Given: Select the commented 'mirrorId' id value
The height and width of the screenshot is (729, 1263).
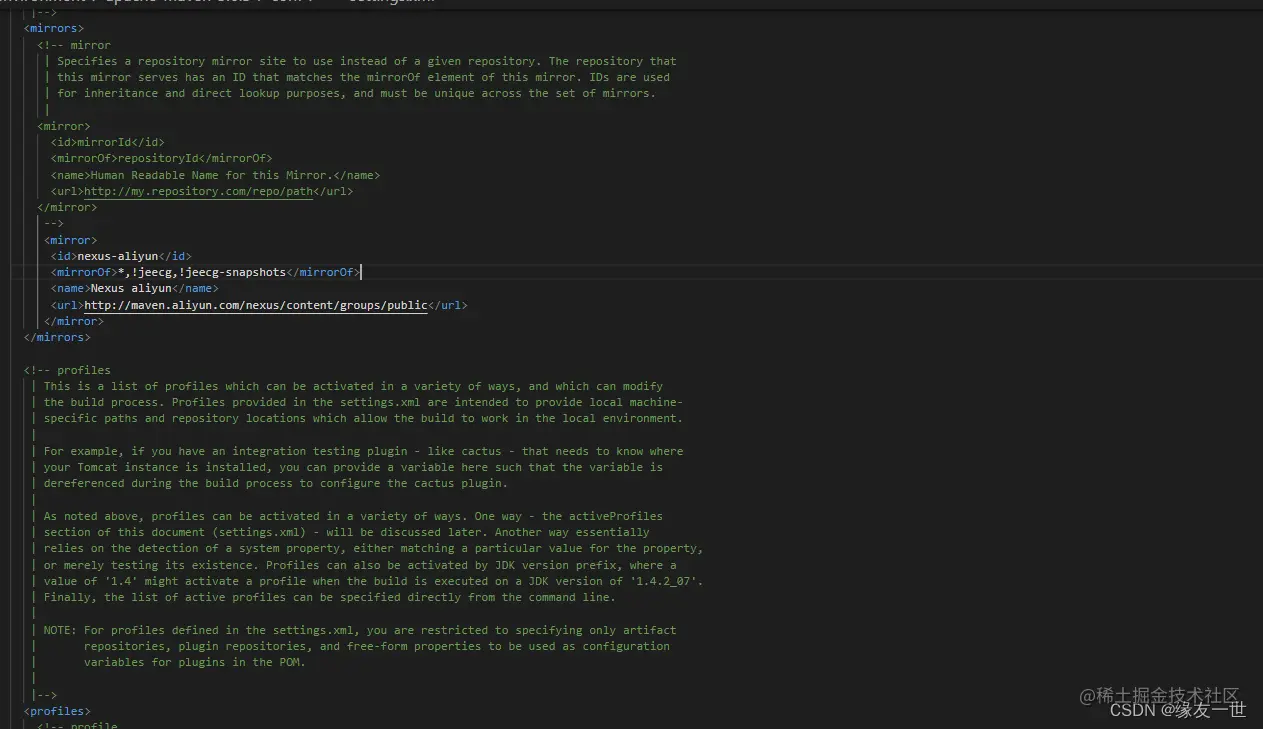Looking at the screenshot, I should (x=104, y=142).
